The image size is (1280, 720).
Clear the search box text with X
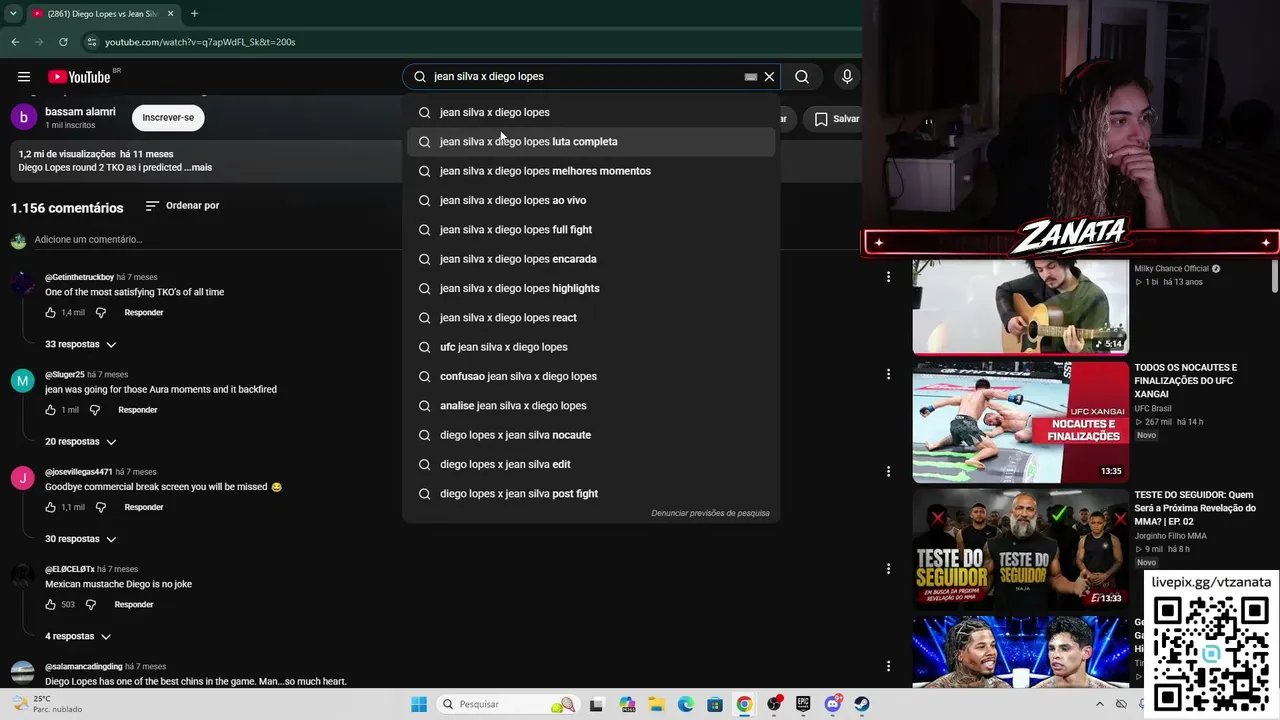(769, 77)
